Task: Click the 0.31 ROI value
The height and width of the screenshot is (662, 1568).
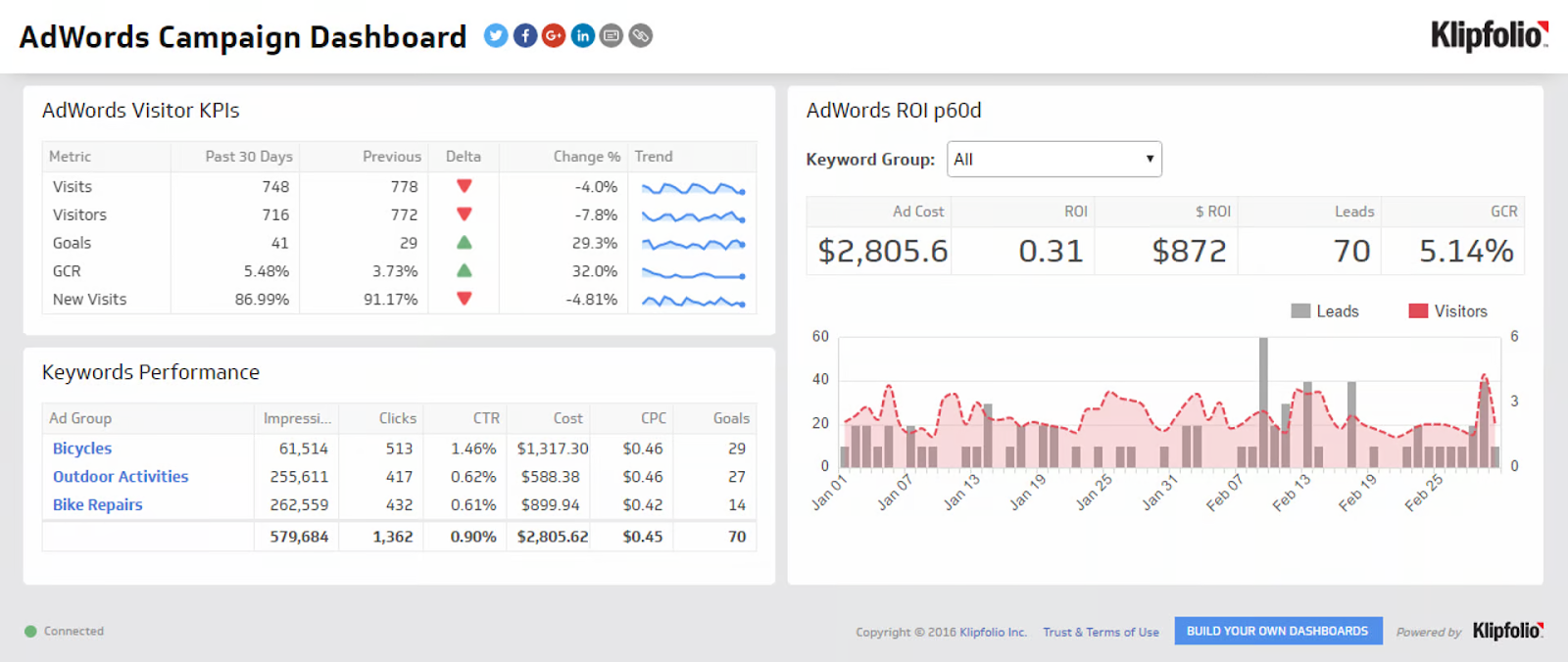Action: 1051,252
